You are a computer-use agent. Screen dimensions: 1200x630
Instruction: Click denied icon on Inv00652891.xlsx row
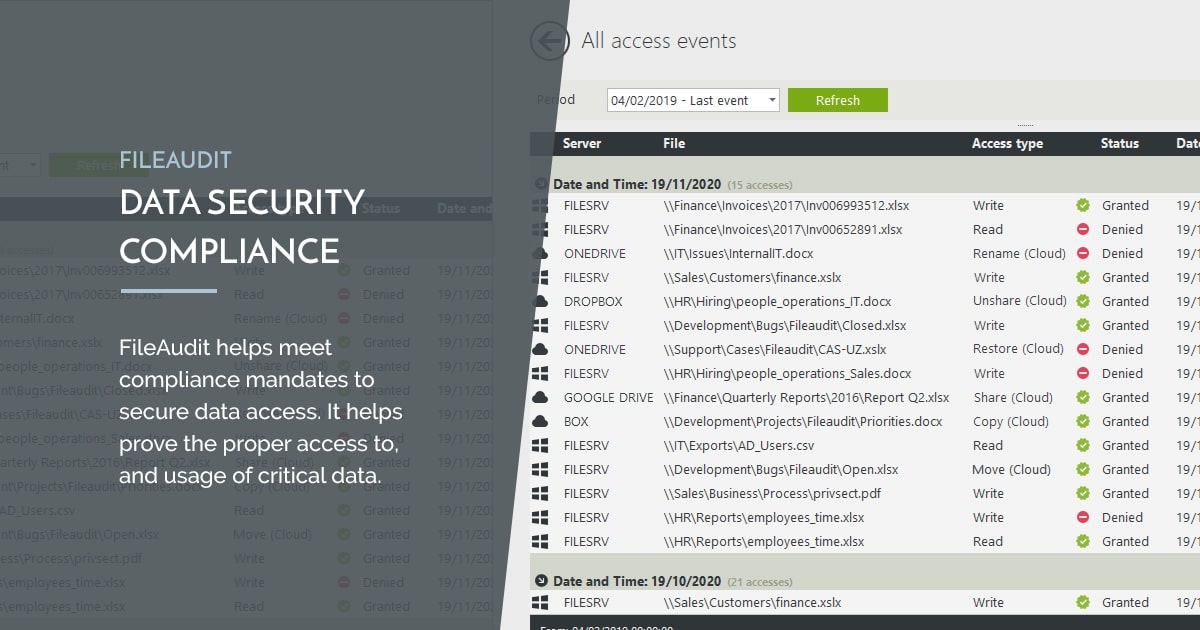click(1083, 230)
